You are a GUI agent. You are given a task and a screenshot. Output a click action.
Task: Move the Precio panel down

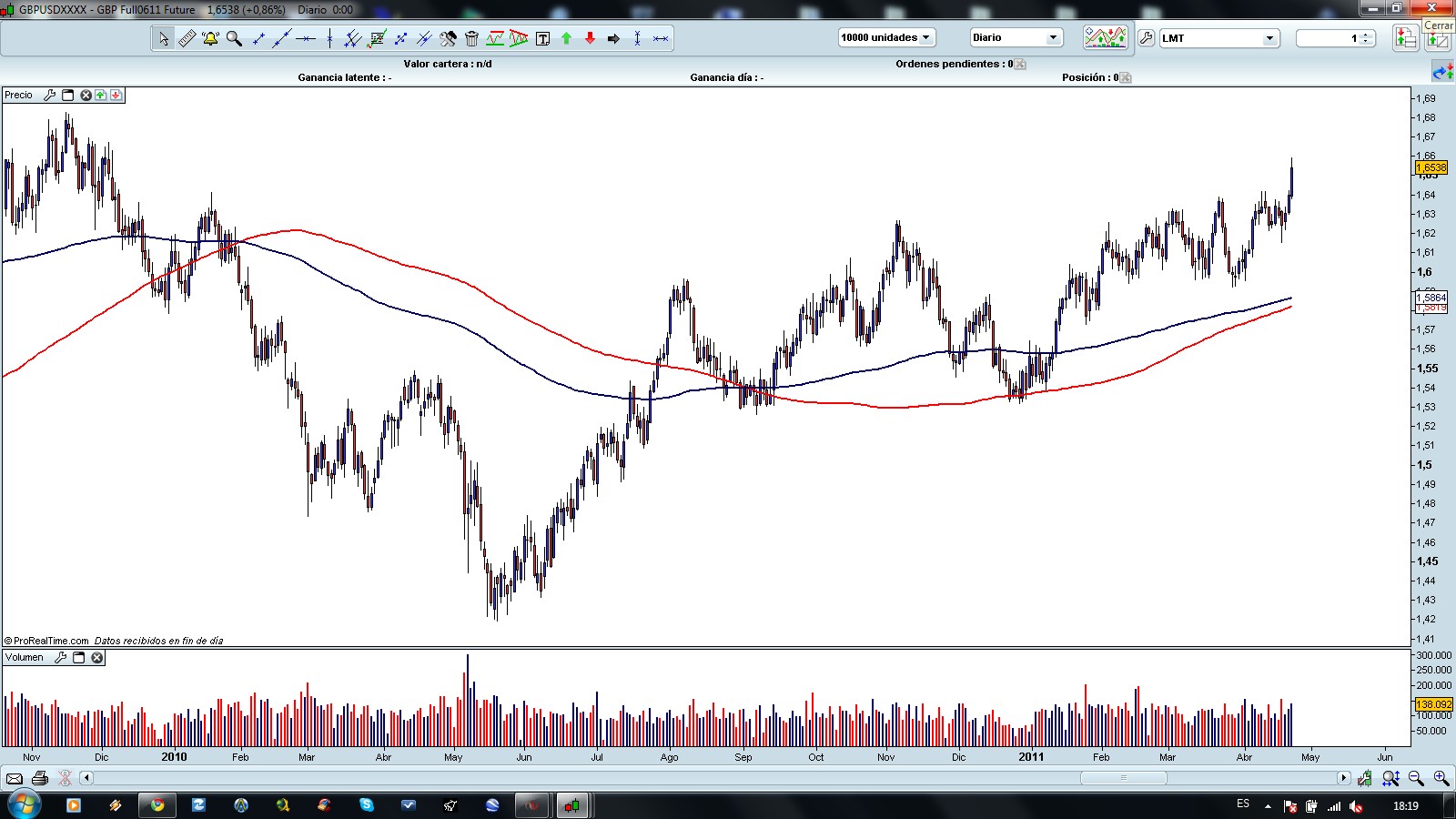(x=116, y=95)
